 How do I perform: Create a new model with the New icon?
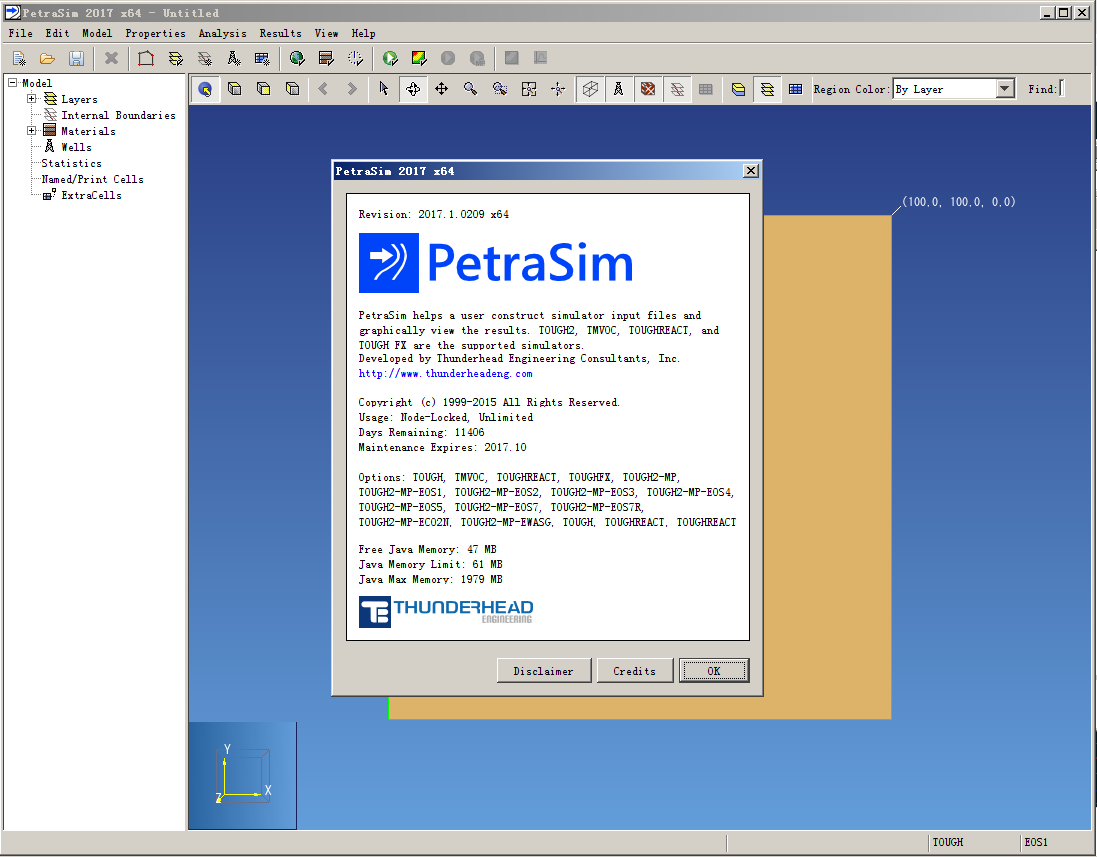(x=19, y=58)
